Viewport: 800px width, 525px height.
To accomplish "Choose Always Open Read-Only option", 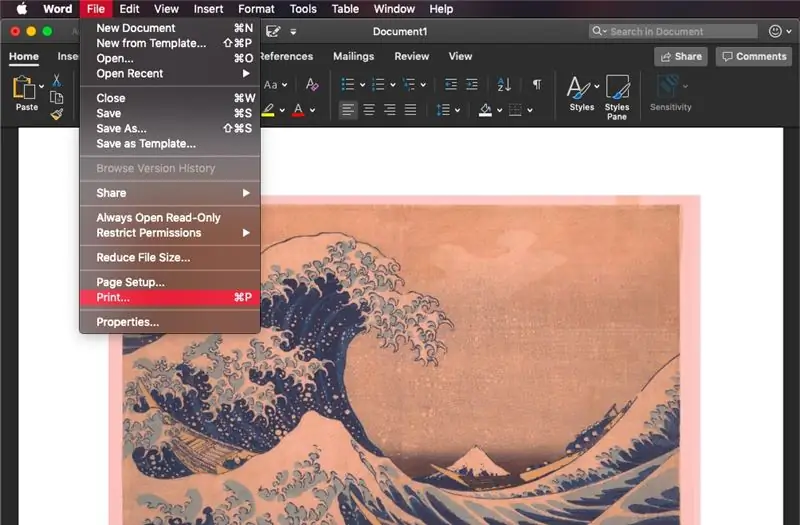I will click(170, 218).
